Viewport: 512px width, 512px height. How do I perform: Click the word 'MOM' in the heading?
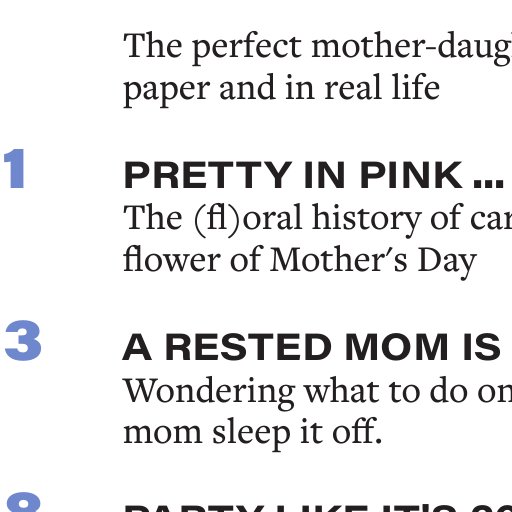click(x=397, y=347)
